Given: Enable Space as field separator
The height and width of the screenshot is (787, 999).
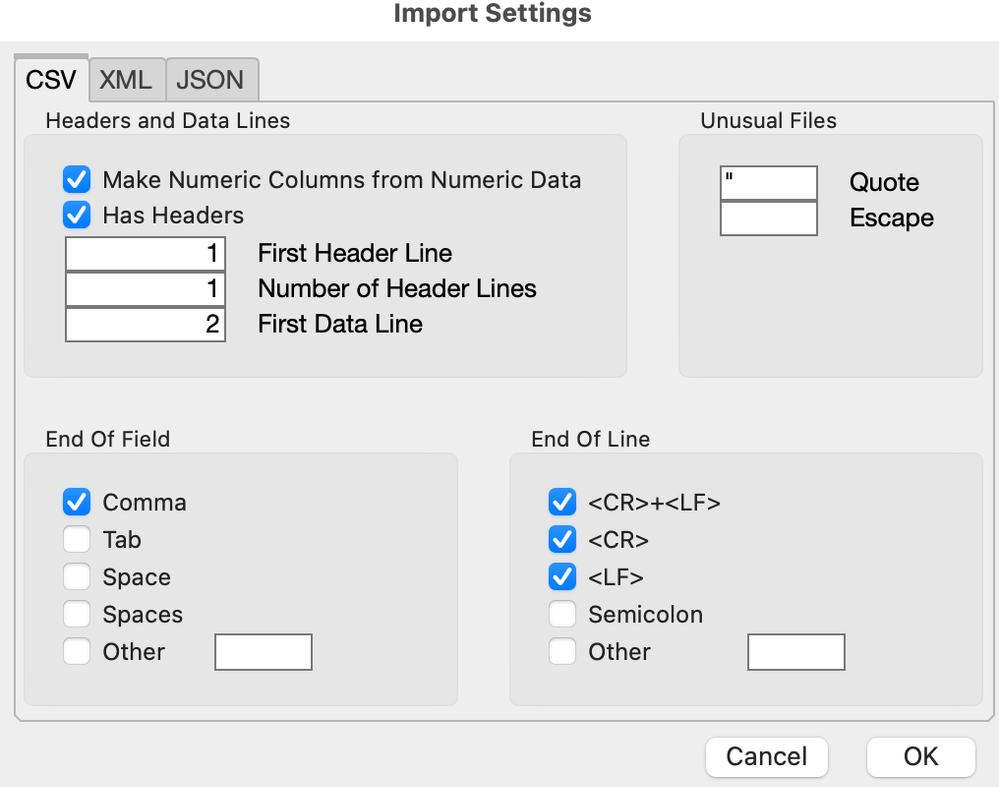Looking at the screenshot, I should (x=77, y=576).
